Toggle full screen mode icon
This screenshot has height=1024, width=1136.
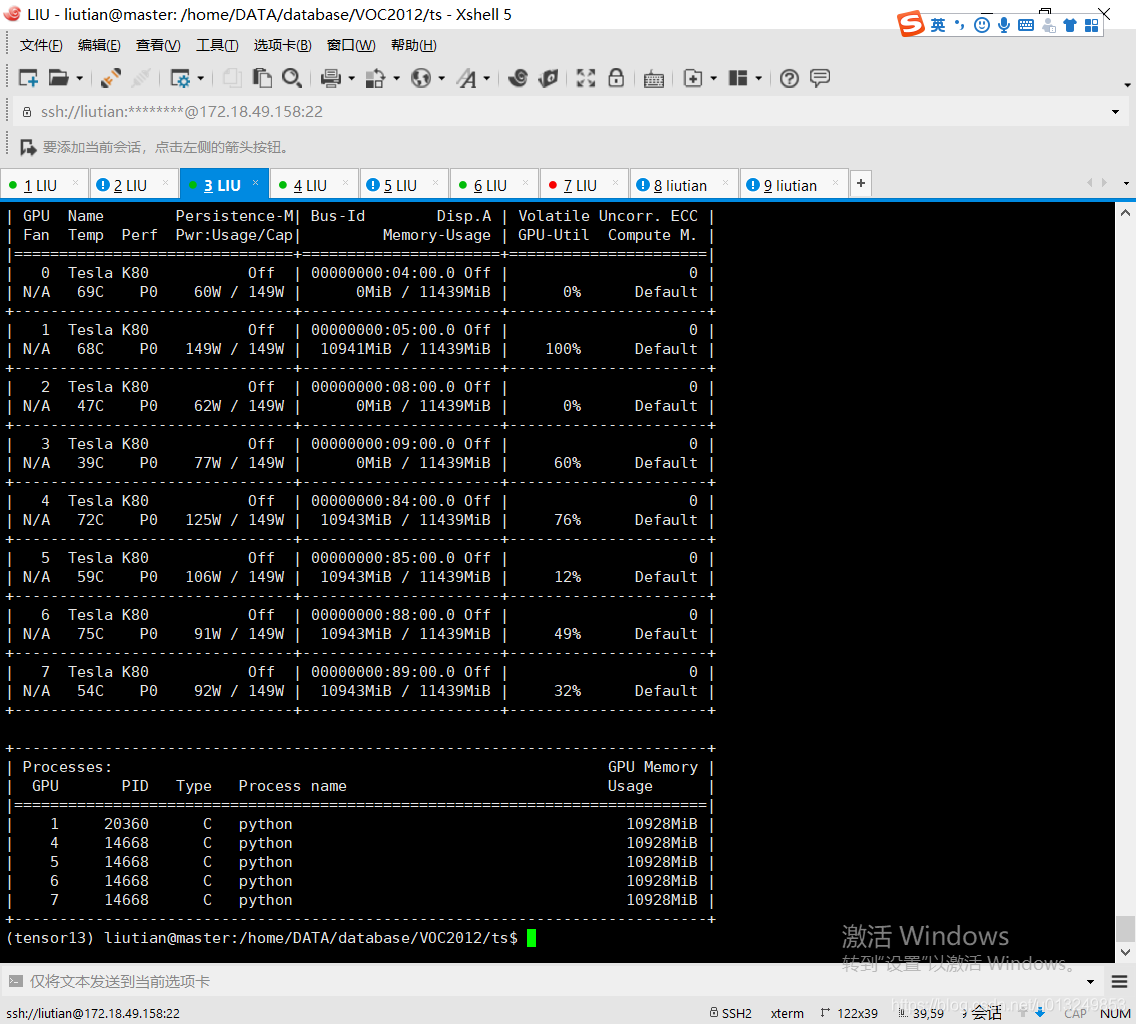(x=585, y=78)
